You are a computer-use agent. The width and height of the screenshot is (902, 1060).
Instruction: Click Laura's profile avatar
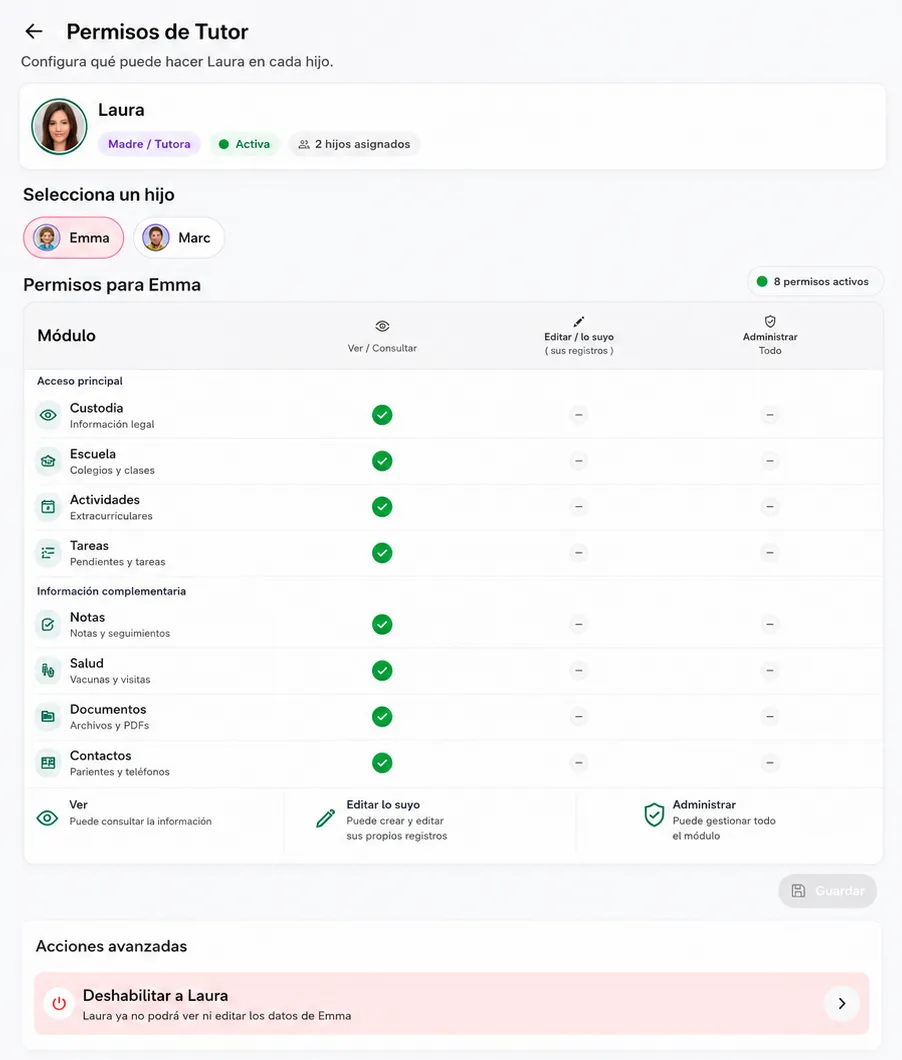[x=60, y=126]
